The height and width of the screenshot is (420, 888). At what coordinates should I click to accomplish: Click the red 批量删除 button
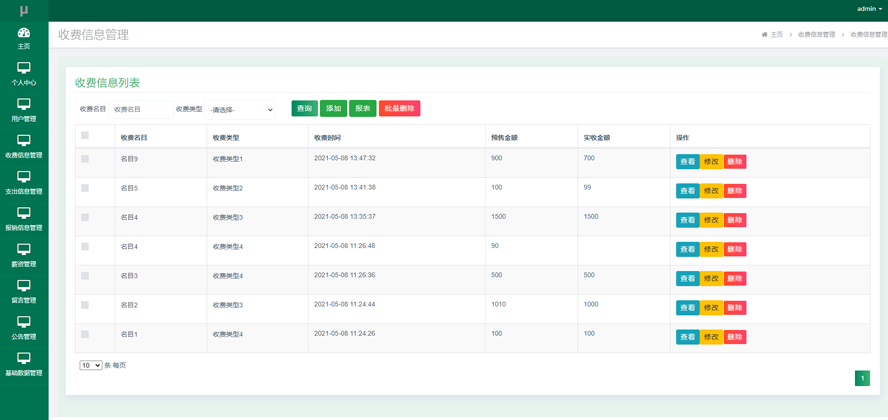click(399, 108)
